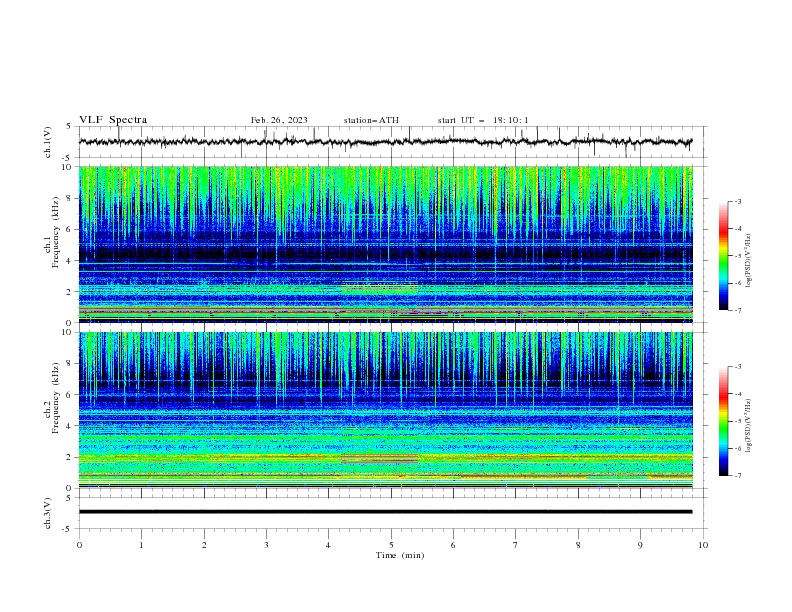Click the "2" kHz tick on ch.2 frequency axis
Viewport: 792px width, 612px height.
(71, 457)
